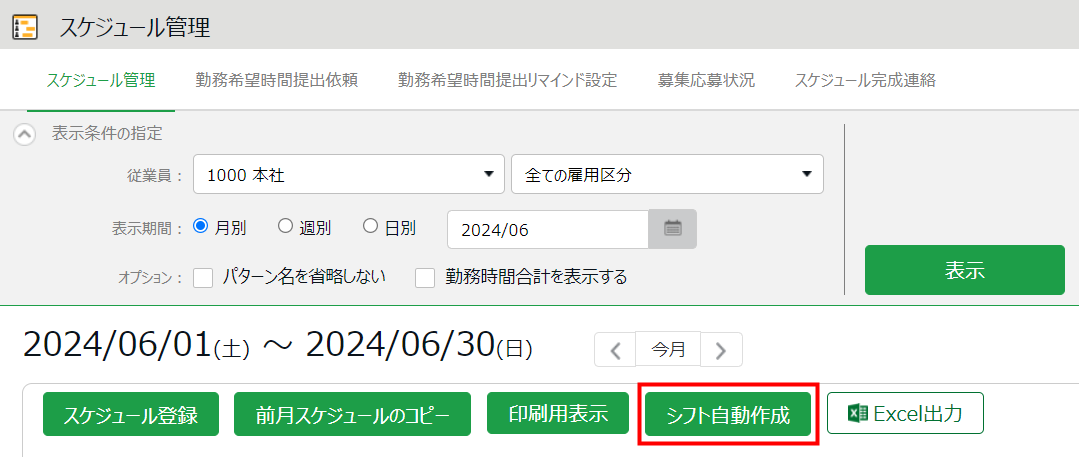Switch to 勤務希望時間提出依頼 tab
The height and width of the screenshot is (457, 1079).
(x=276, y=81)
